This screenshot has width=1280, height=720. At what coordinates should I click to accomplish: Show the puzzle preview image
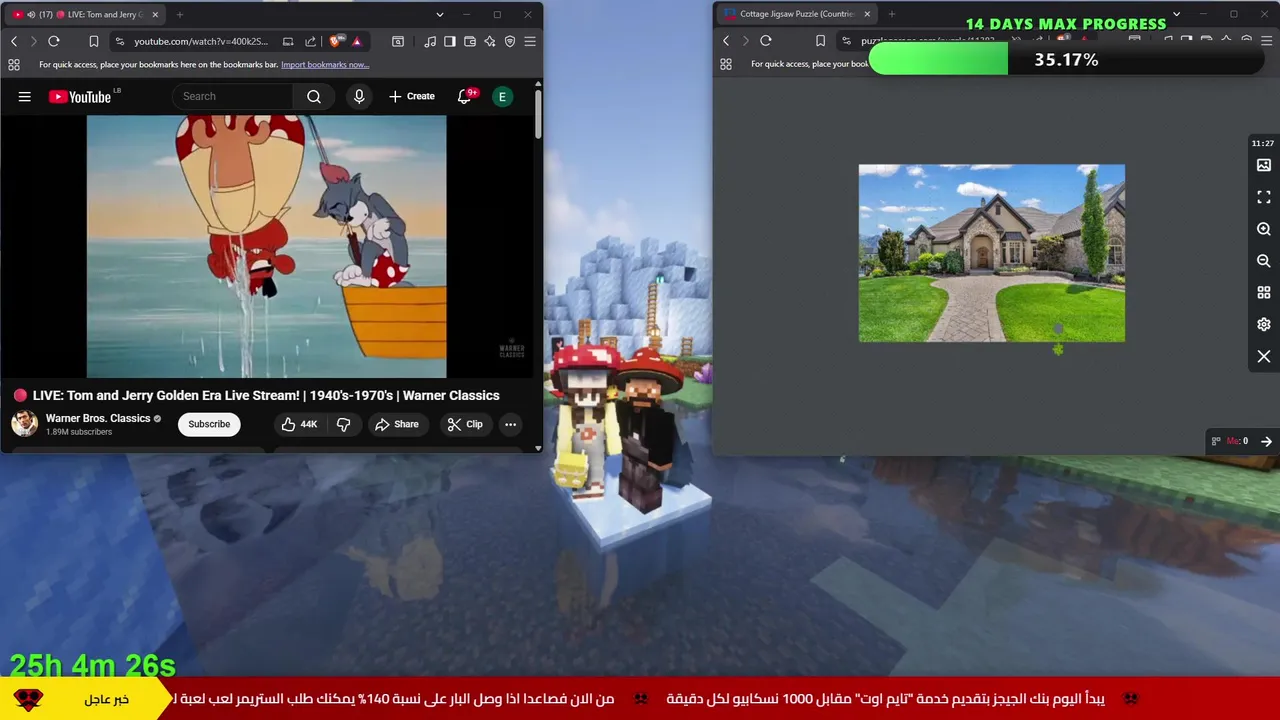(1264, 165)
